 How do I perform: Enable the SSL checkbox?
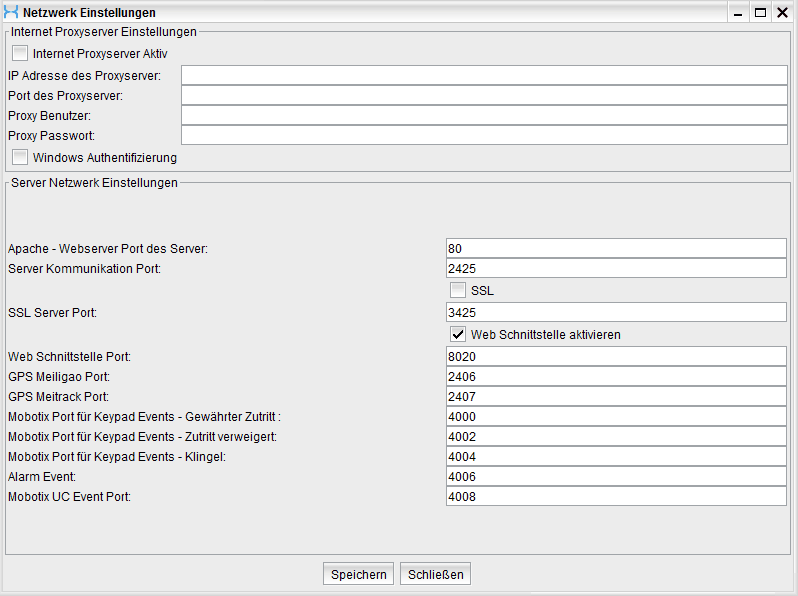458,291
